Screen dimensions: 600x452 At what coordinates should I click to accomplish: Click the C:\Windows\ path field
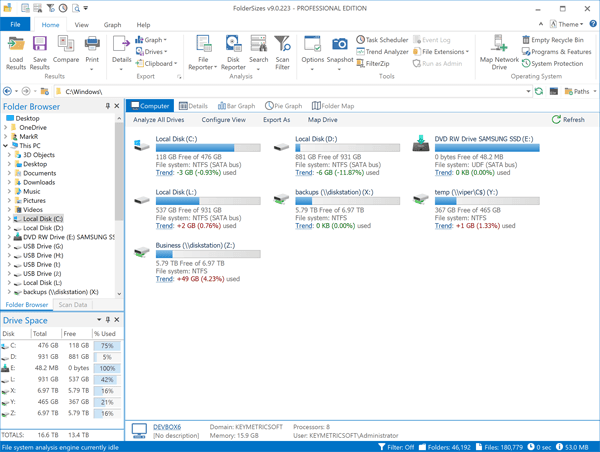click(293, 91)
